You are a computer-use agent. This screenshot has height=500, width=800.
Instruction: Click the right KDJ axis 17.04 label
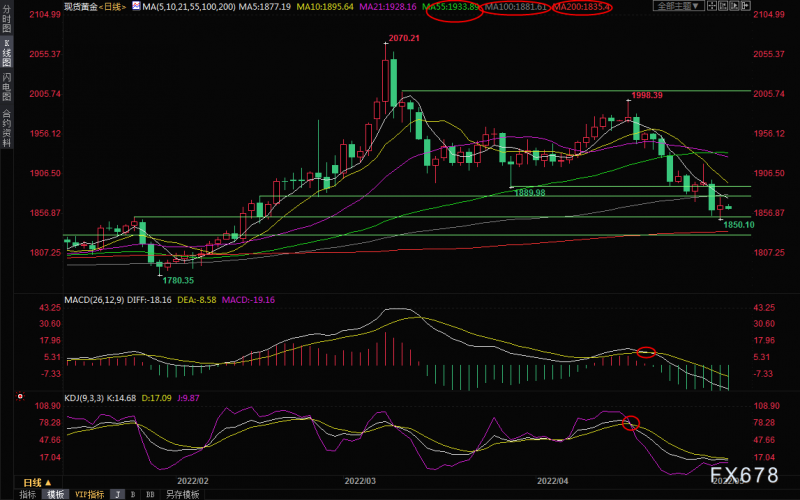[x=763, y=457]
